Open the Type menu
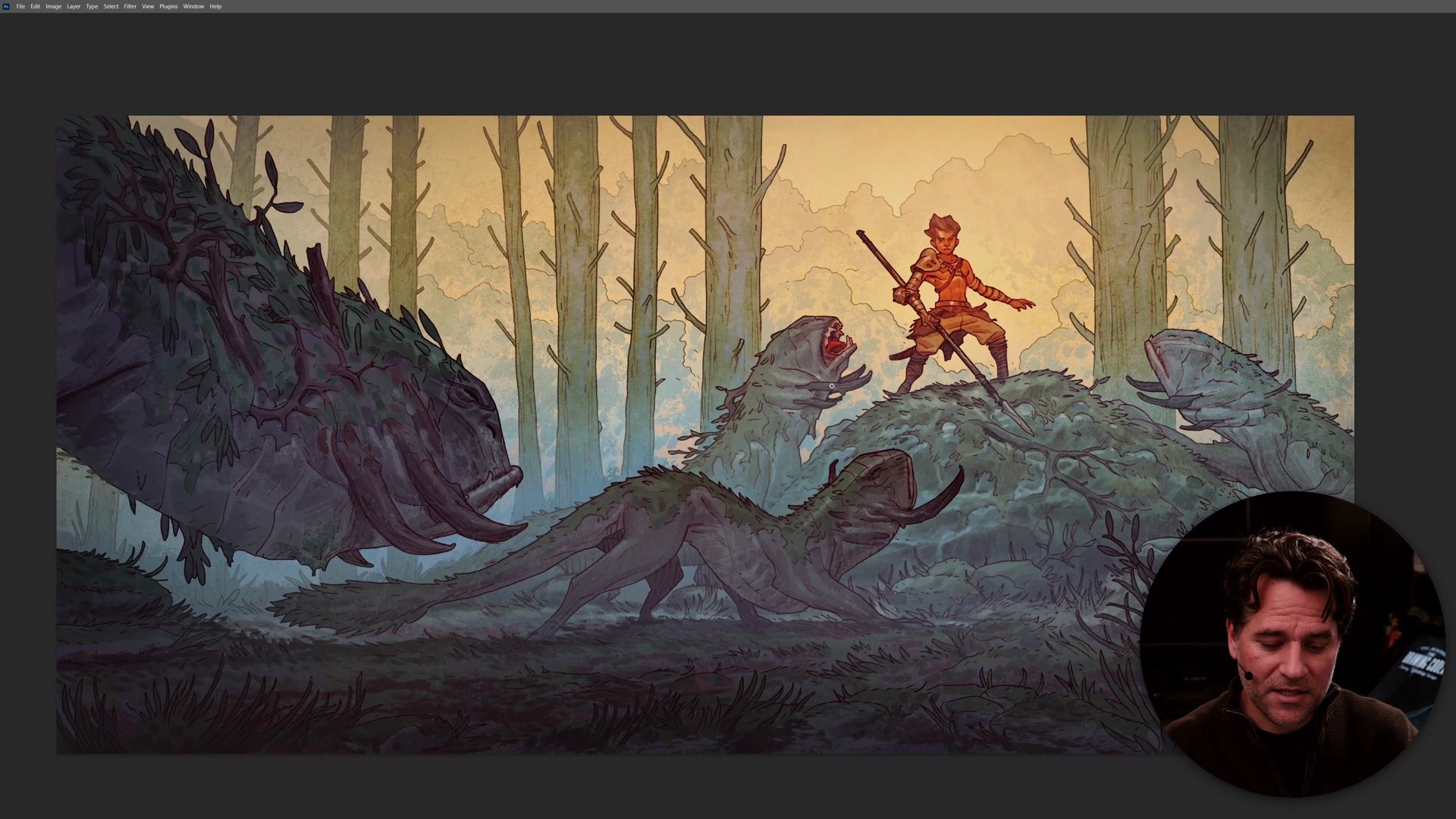The image size is (1456, 819). click(93, 6)
